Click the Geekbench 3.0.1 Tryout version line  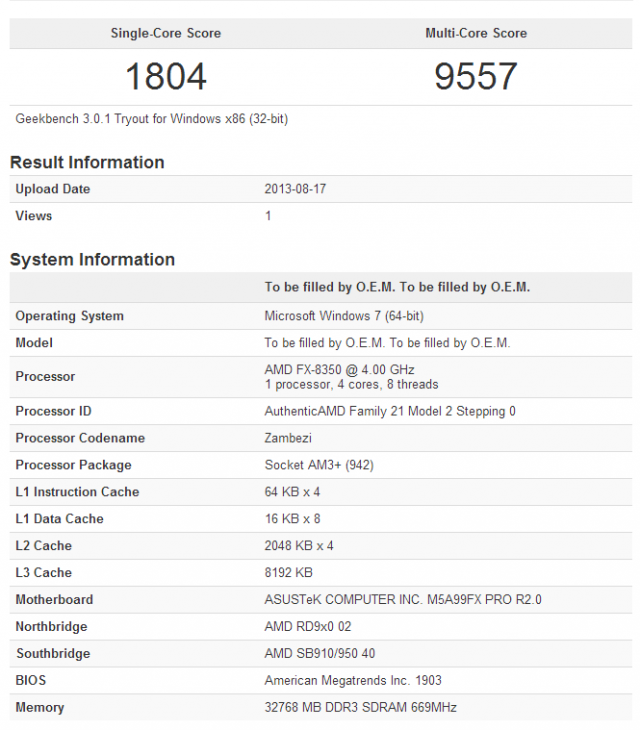(151, 119)
